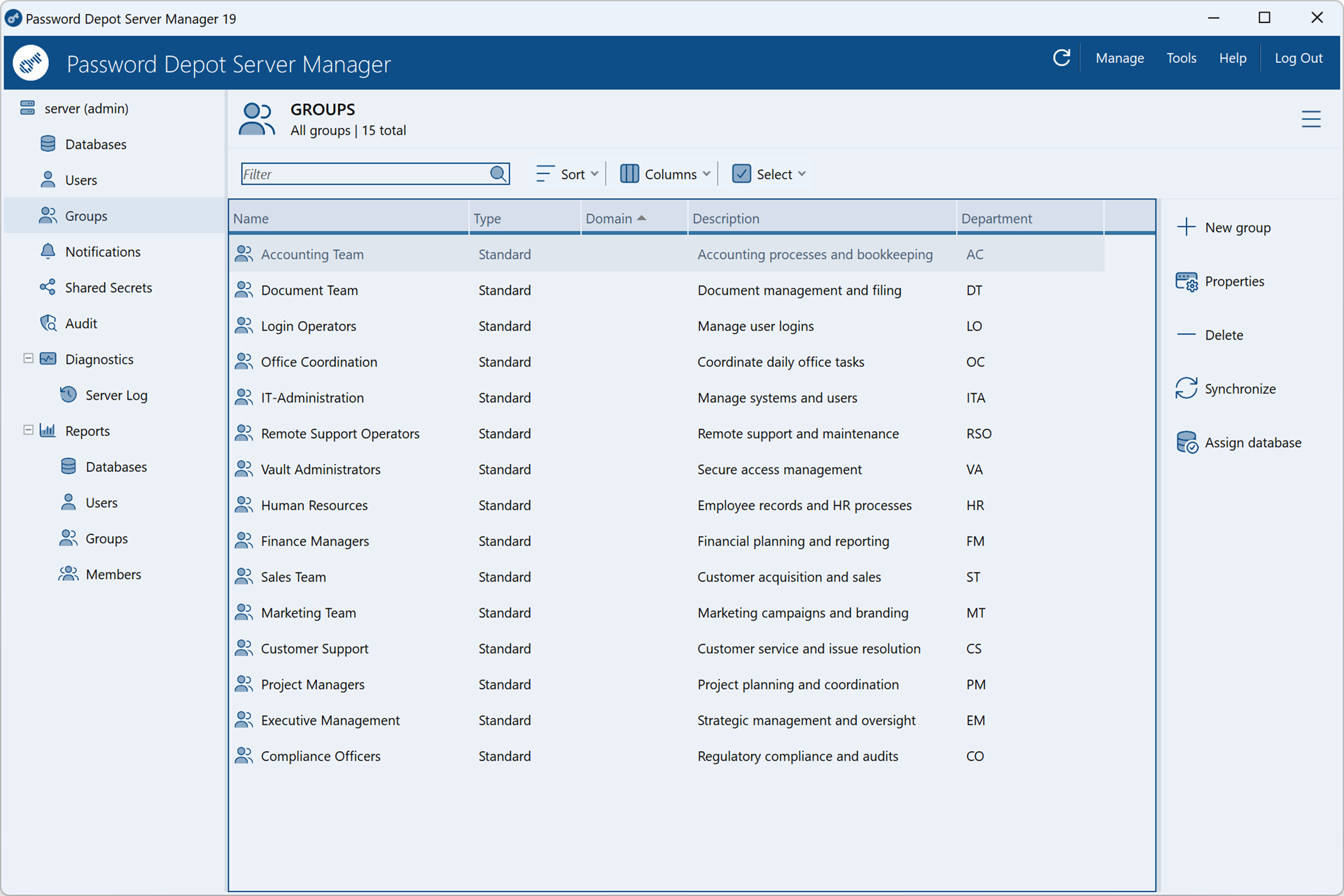Select the Document Team row name
The image size is (1344, 896).
point(309,290)
